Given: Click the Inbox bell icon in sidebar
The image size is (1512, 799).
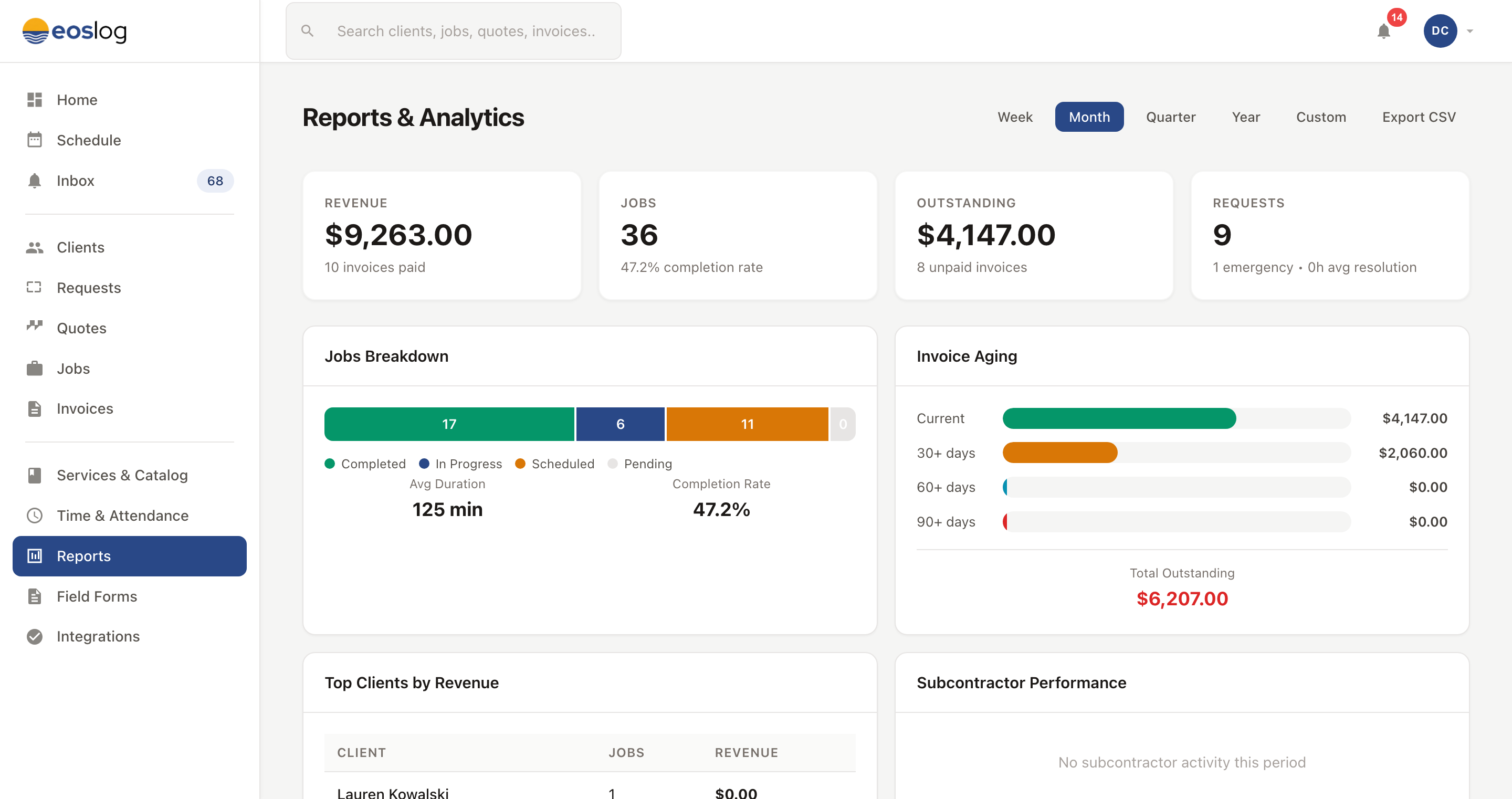Looking at the screenshot, I should 35,181.
